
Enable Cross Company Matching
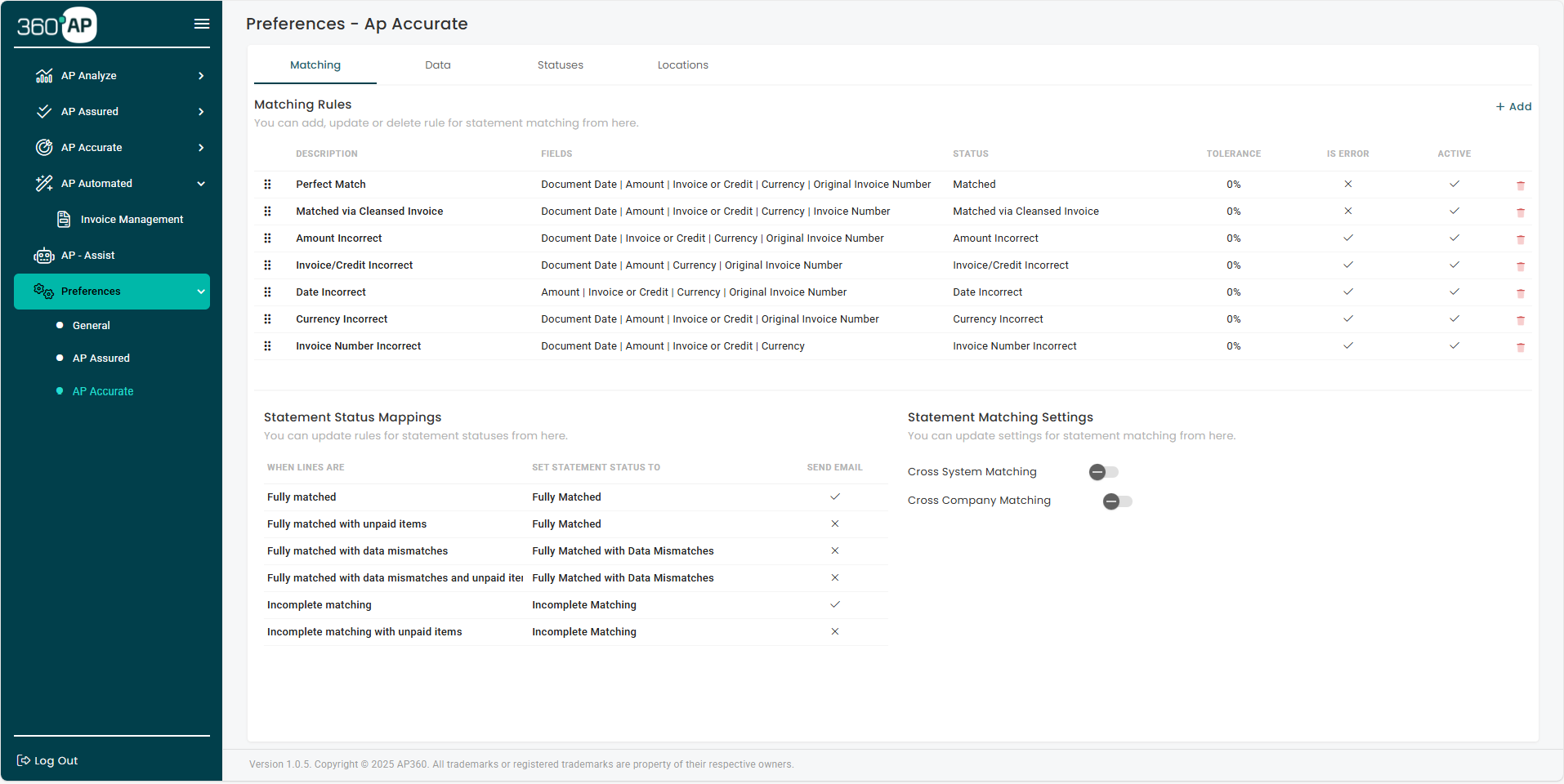click(x=1116, y=501)
